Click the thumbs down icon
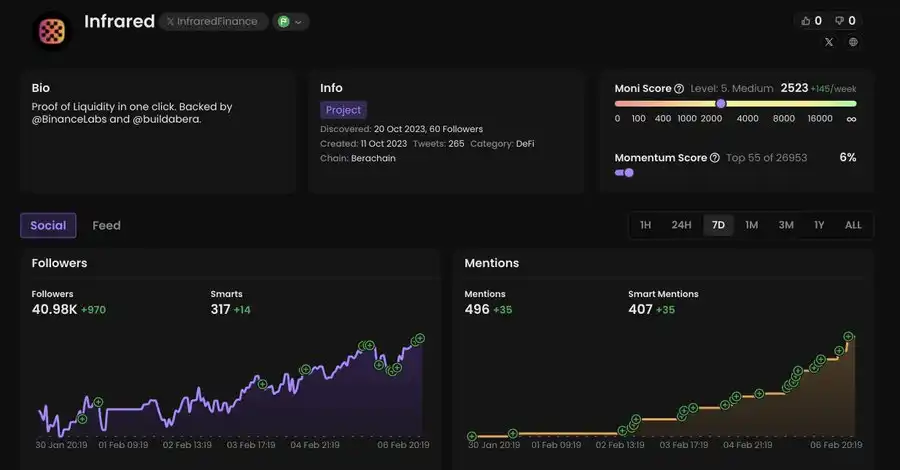The image size is (900, 470). (x=841, y=20)
